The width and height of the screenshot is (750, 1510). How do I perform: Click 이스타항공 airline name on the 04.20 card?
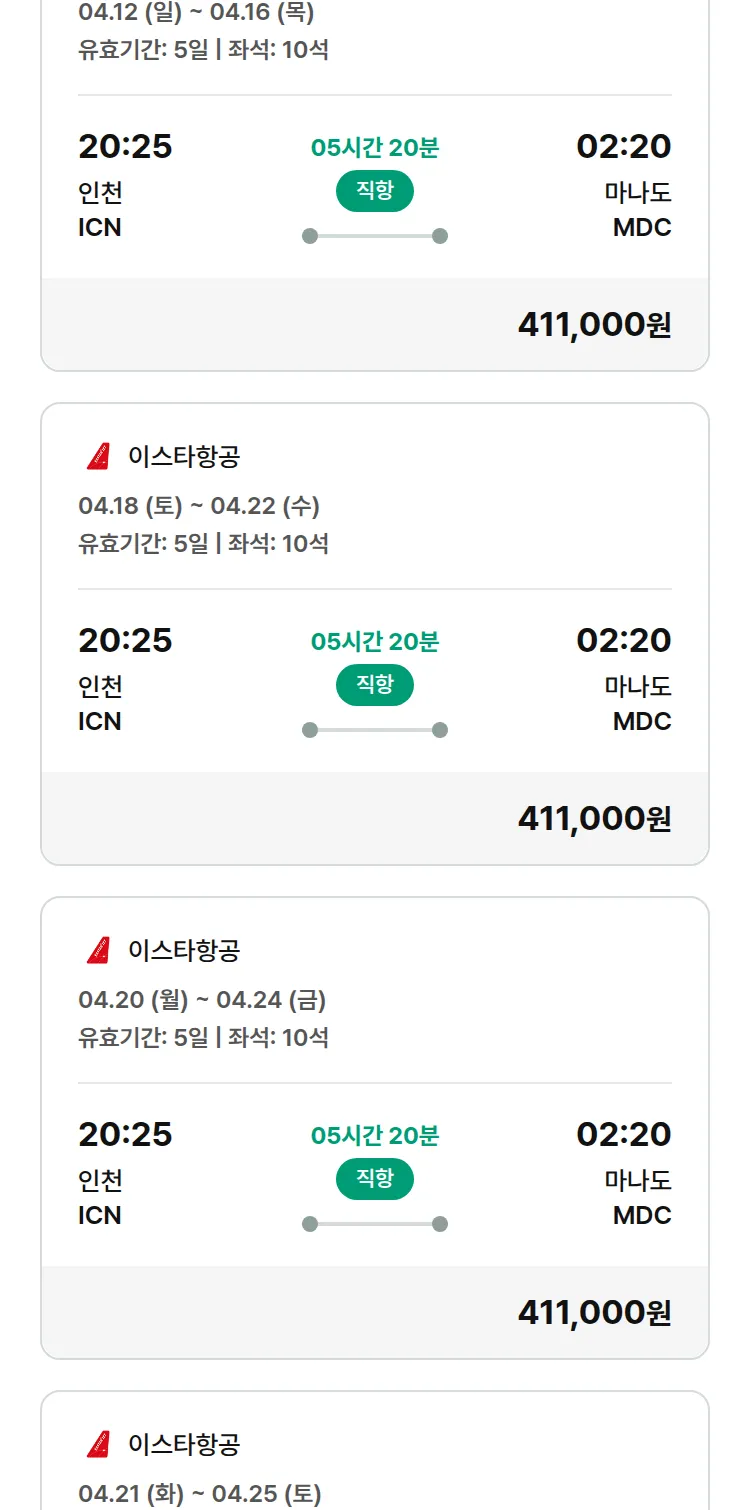tap(184, 950)
